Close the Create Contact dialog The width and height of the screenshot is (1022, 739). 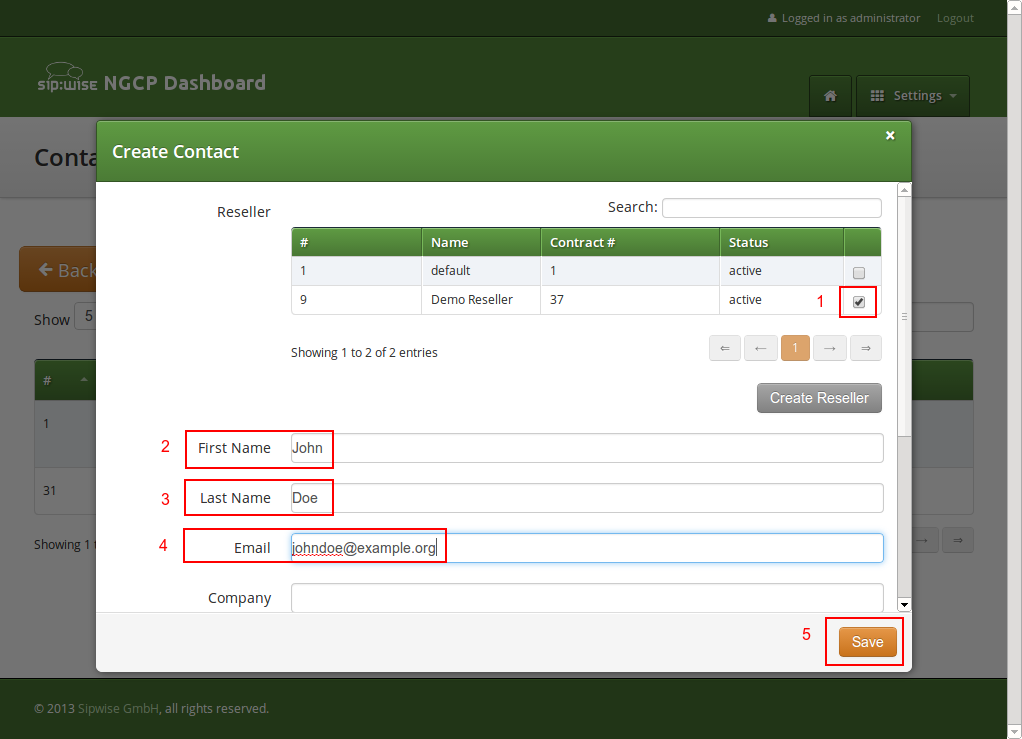pos(889,135)
